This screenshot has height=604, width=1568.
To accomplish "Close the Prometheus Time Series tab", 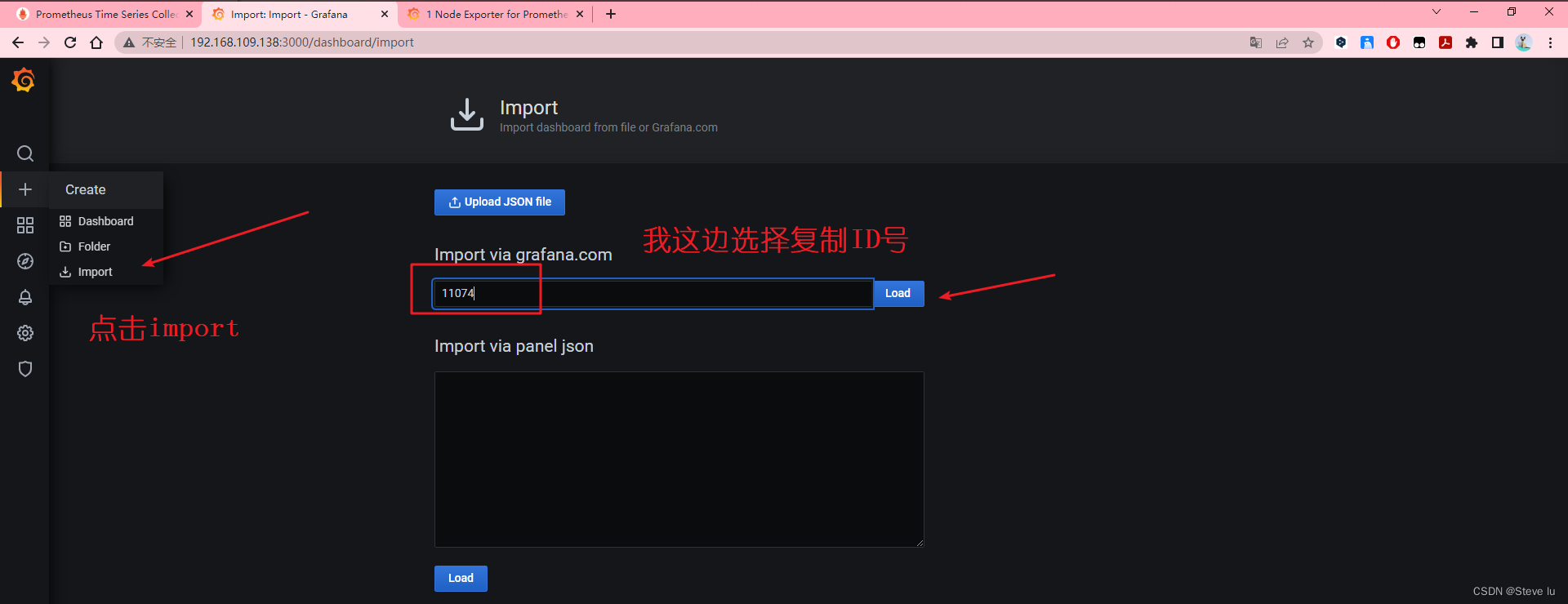I will (189, 14).
